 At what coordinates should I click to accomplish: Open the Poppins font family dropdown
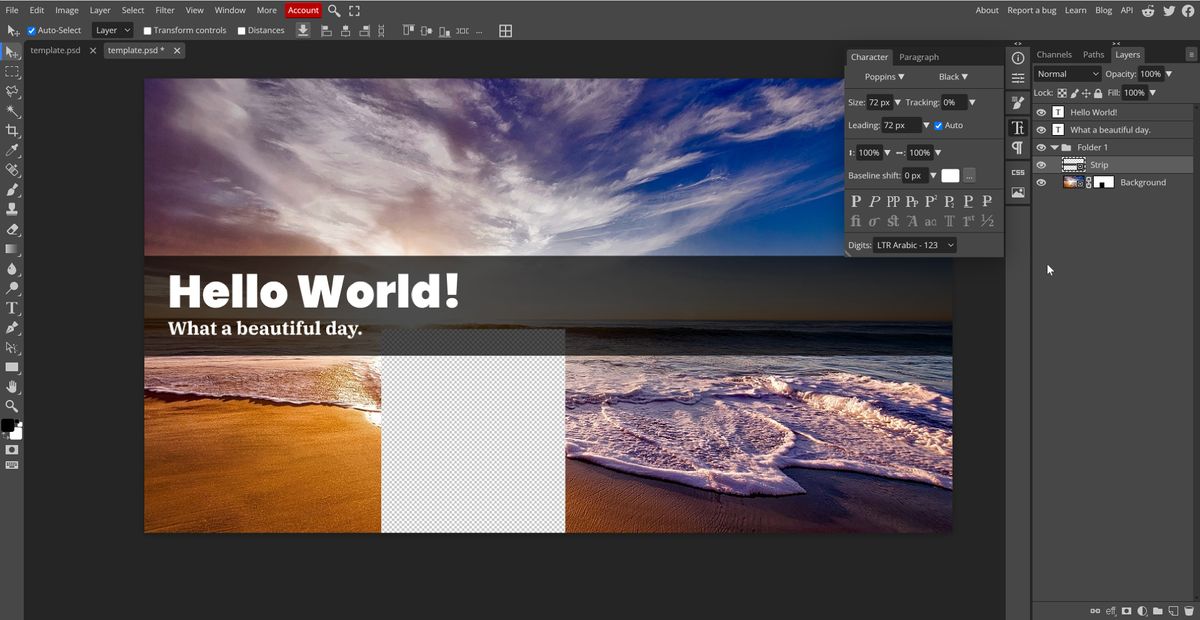[x=884, y=77]
